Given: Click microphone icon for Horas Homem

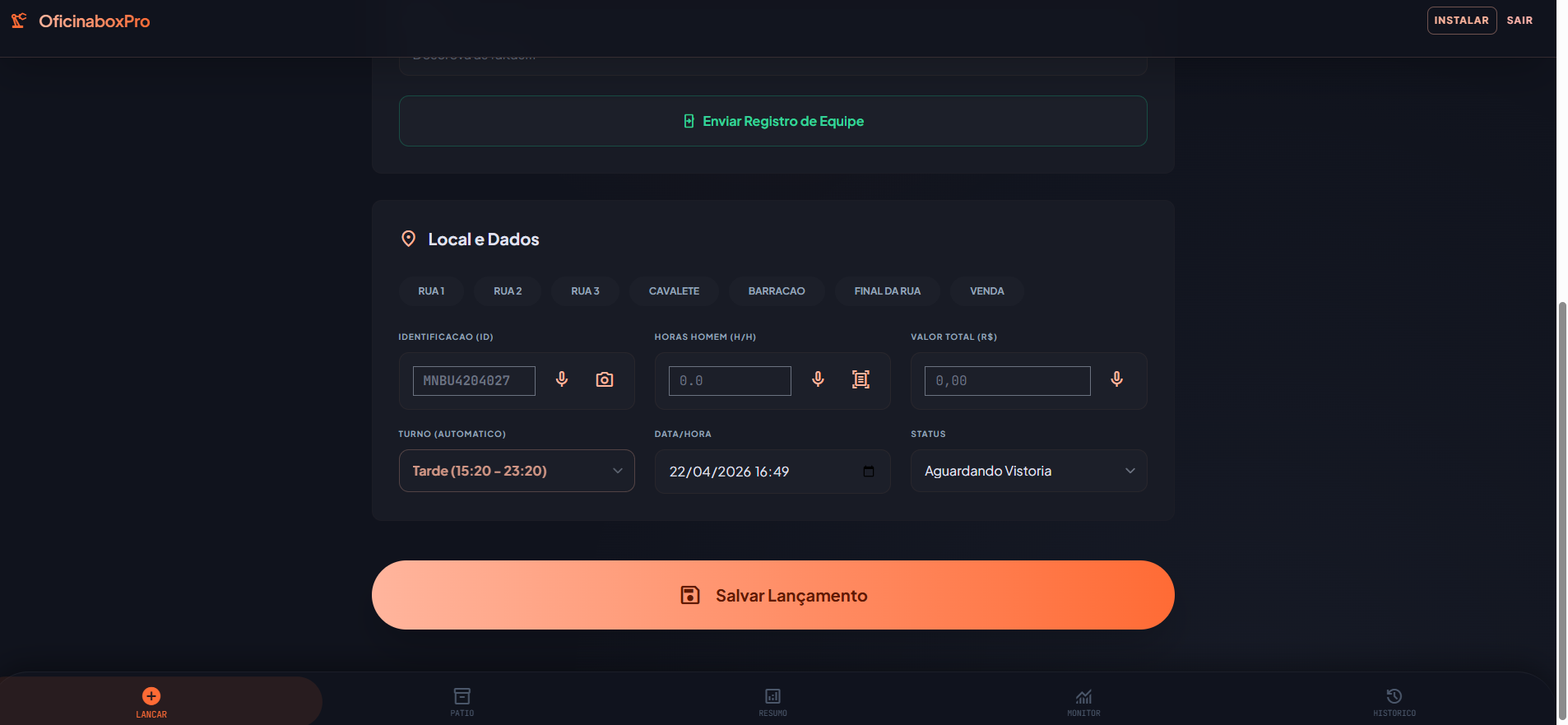Looking at the screenshot, I should [818, 379].
